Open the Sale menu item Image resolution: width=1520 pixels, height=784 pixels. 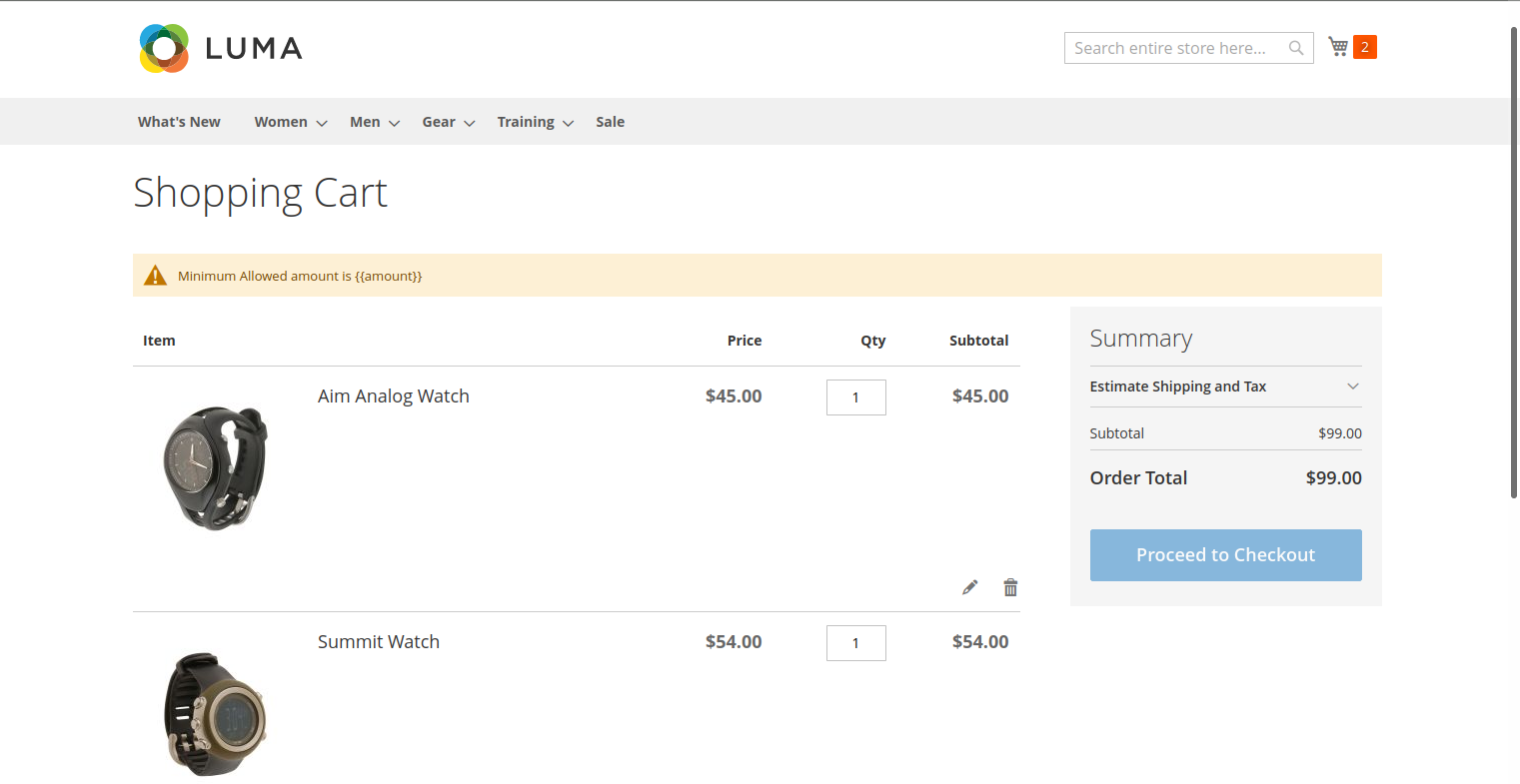coord(610,122)
